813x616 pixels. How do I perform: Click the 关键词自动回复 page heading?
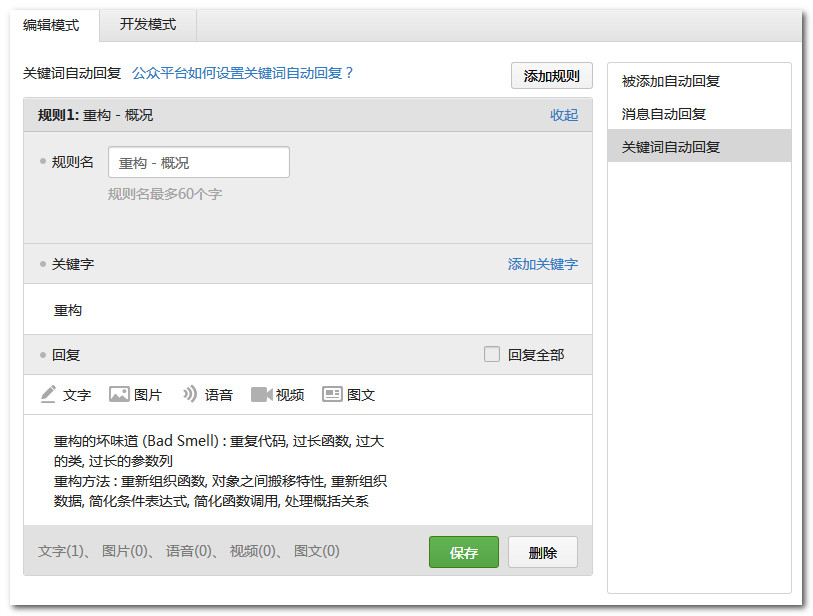[x=72, y=73]
